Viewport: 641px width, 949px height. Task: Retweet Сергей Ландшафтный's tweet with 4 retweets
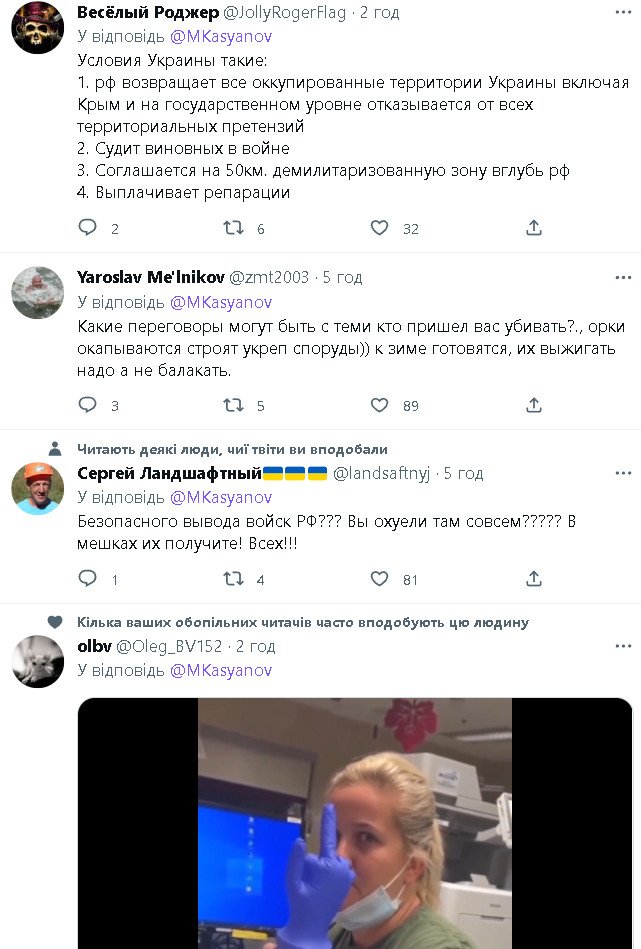(233, 579)
